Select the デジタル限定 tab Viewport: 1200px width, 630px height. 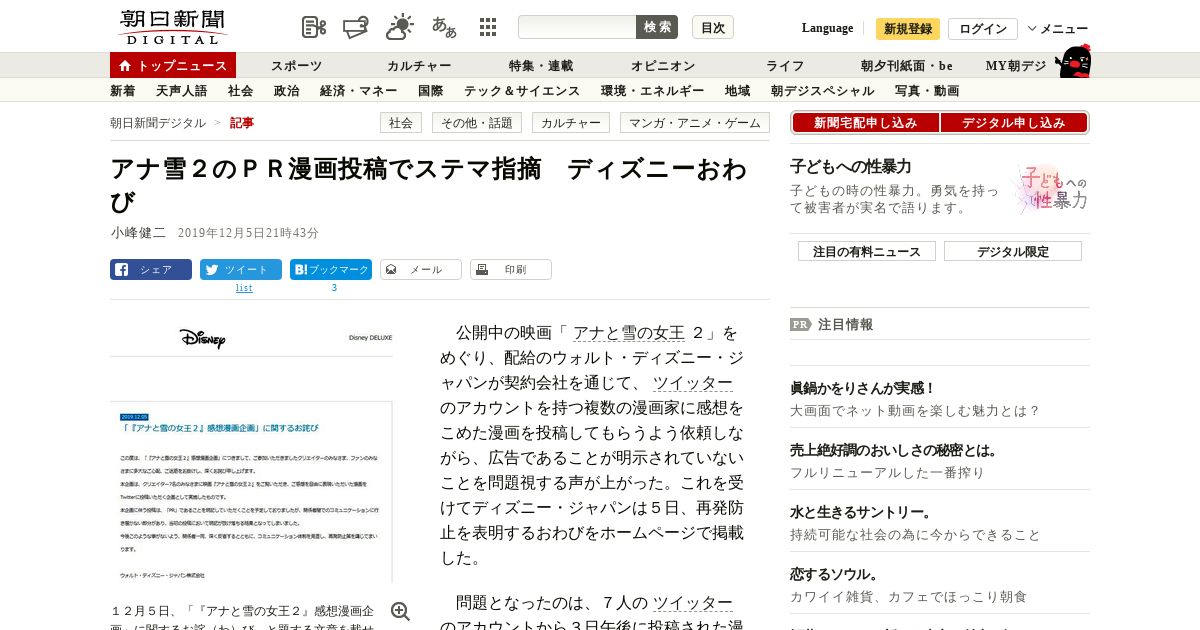point(1013,252)
